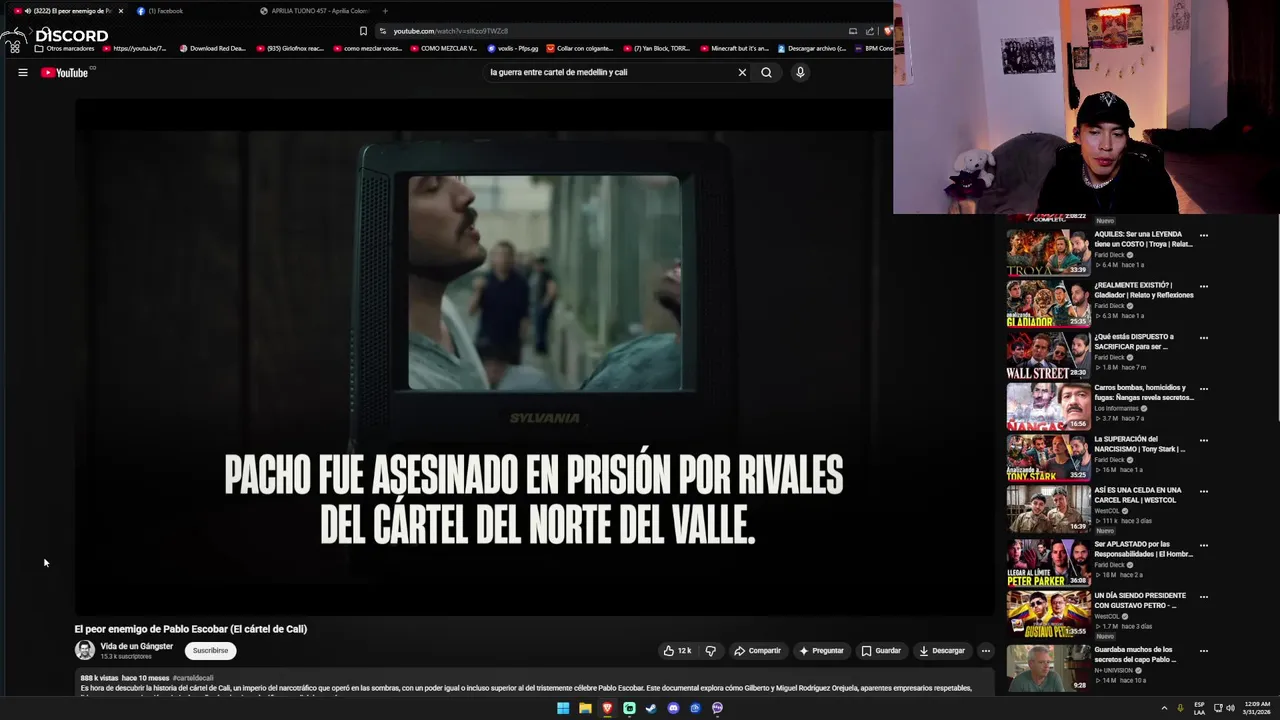Open options for the Gustavo Petro video
The image size is (1280, 720).
click(1204, 597)
